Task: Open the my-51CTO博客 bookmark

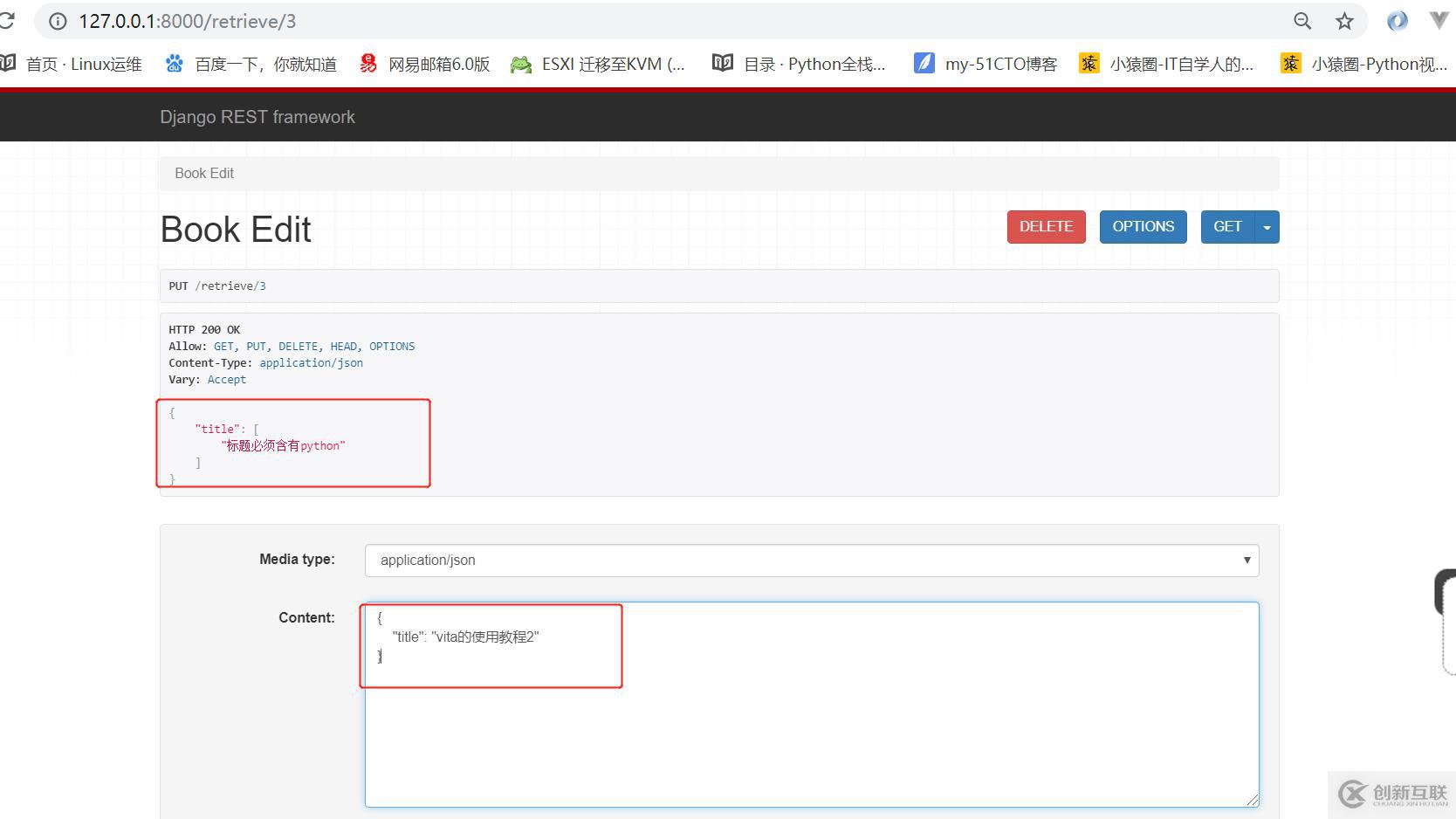Action: click(986, 64)
